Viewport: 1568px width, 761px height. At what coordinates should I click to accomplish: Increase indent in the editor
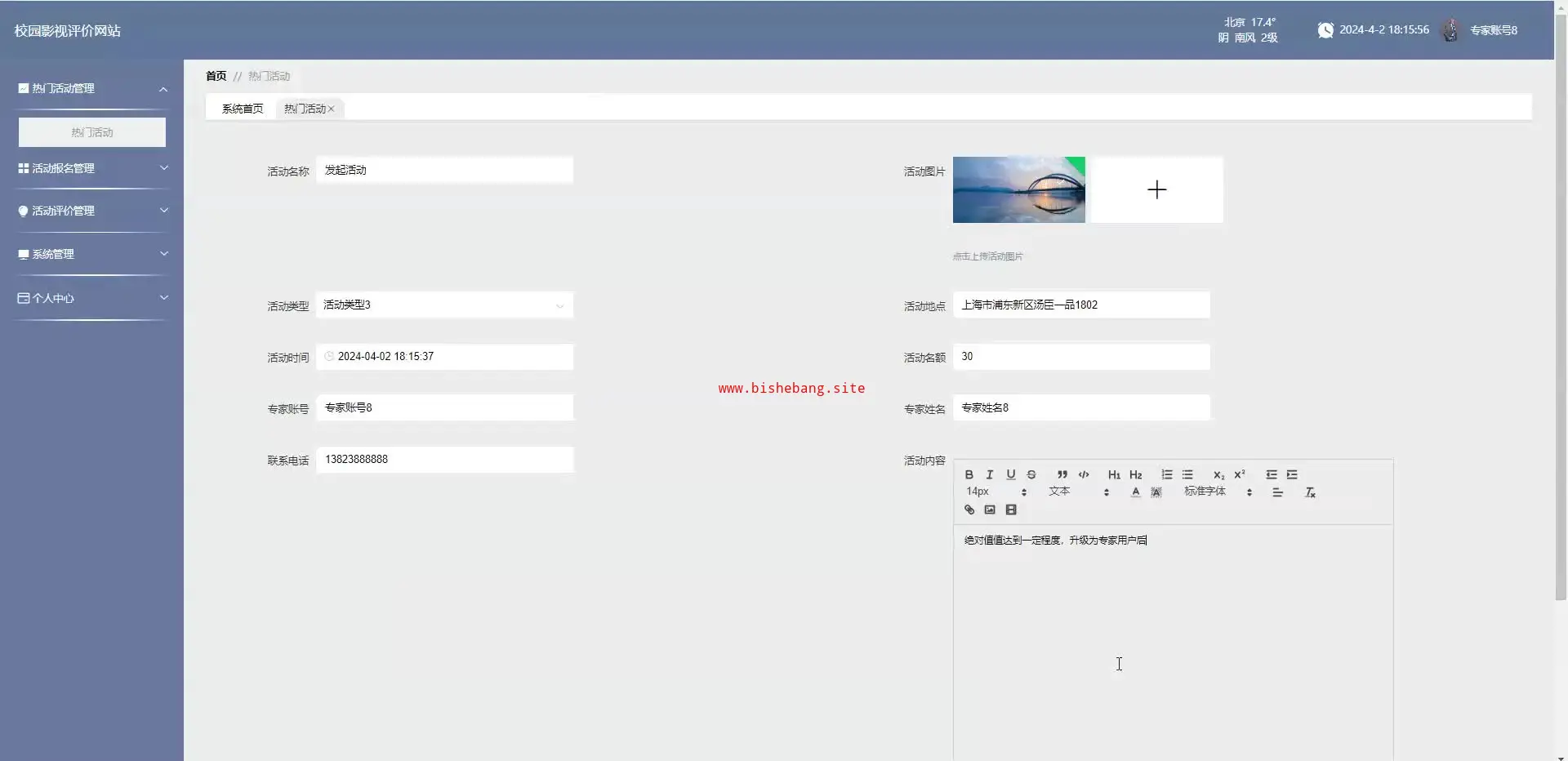pyautogui.click(x=1292, y=474)
